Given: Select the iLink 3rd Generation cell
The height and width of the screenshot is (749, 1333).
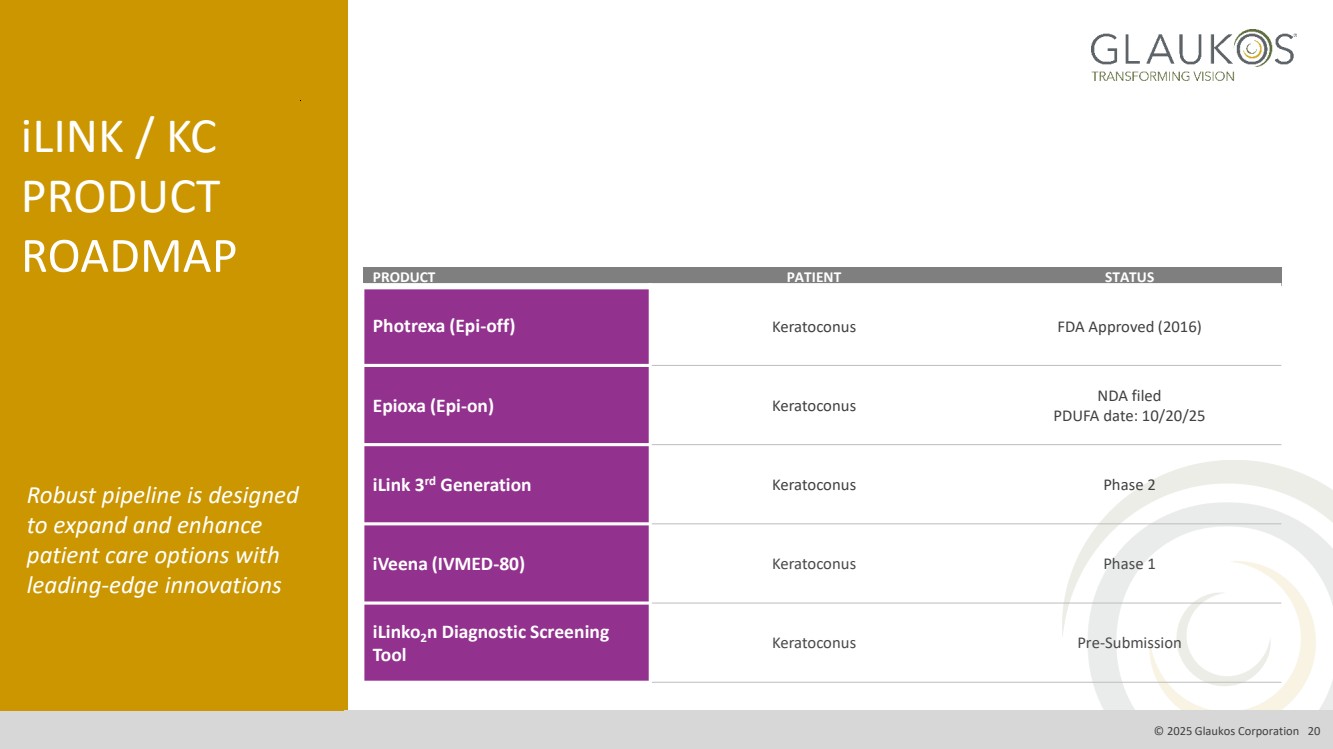Looking at the screenshot, I should click(x=506, y=485).
